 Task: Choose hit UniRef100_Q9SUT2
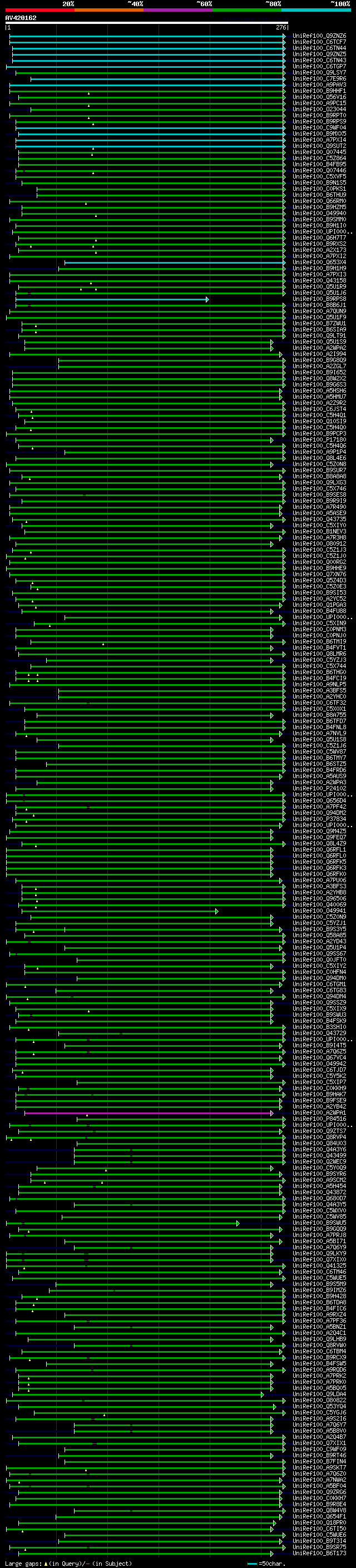pyautogui.click(x=319, y=146)
